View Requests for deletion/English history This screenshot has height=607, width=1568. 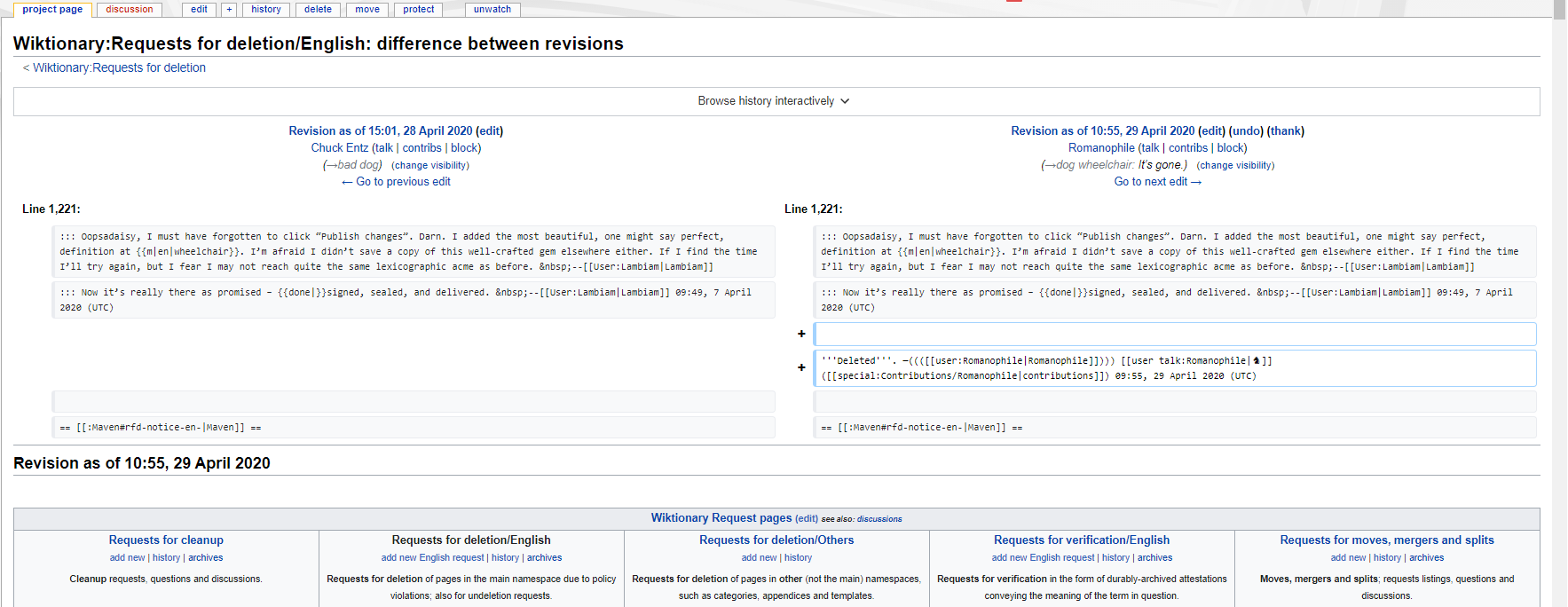(x=505, y=558)
